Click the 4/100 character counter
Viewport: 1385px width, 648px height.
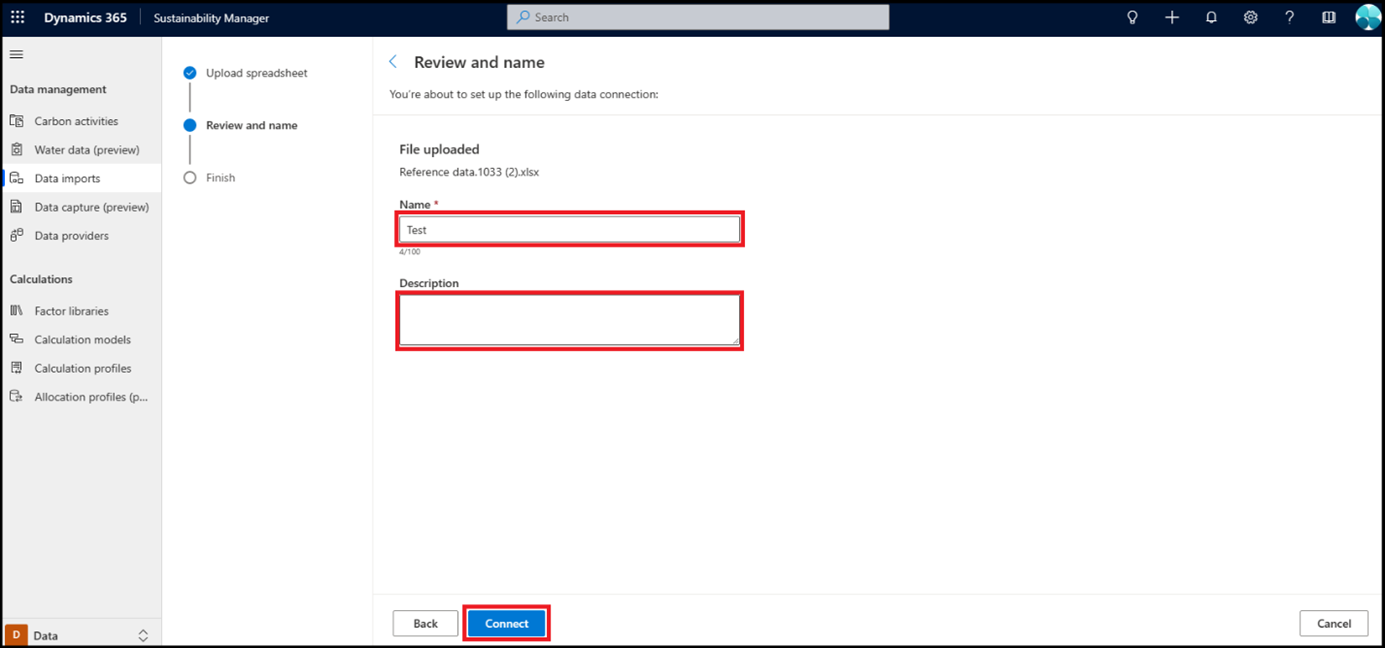(410, 252)
